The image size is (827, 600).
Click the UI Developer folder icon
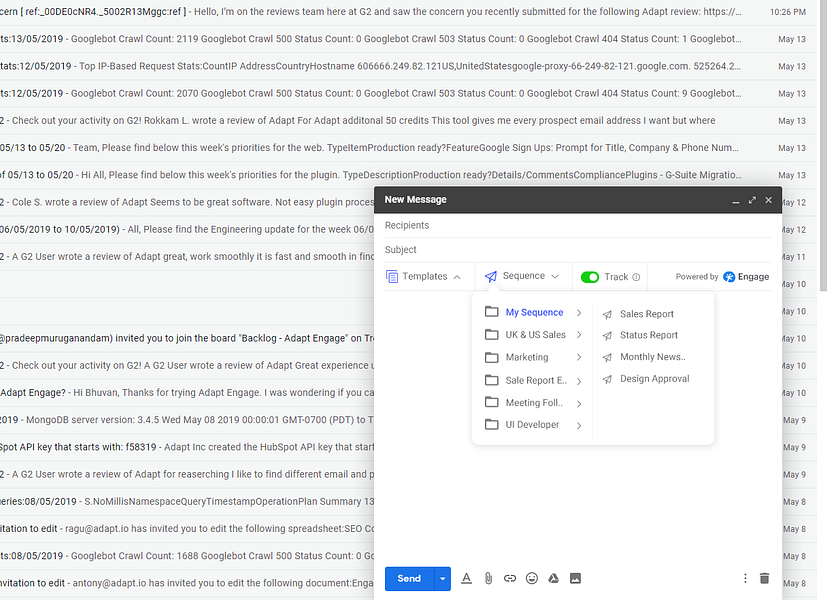[492, 424]
